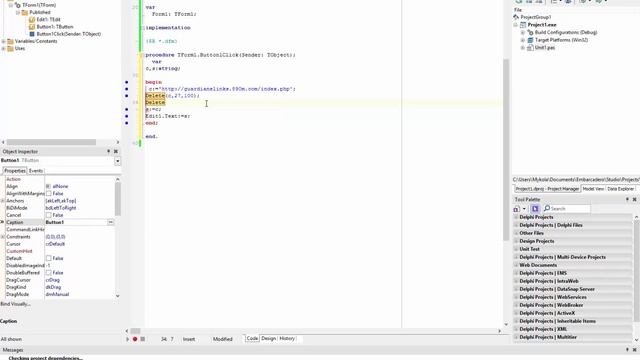Expand Delphi Projects | ActiveX category

click(x=516, y=313)
